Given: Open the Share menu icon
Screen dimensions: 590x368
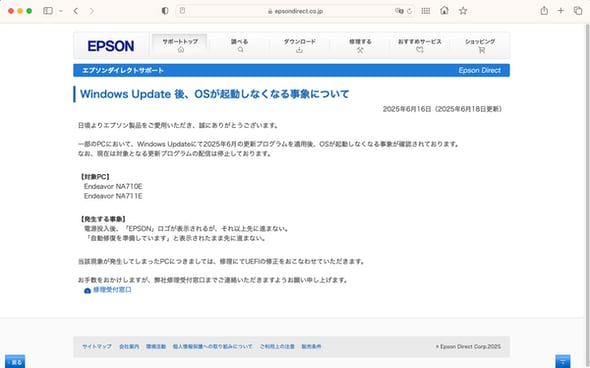Looking at the screenshot, I should point(544,11).
